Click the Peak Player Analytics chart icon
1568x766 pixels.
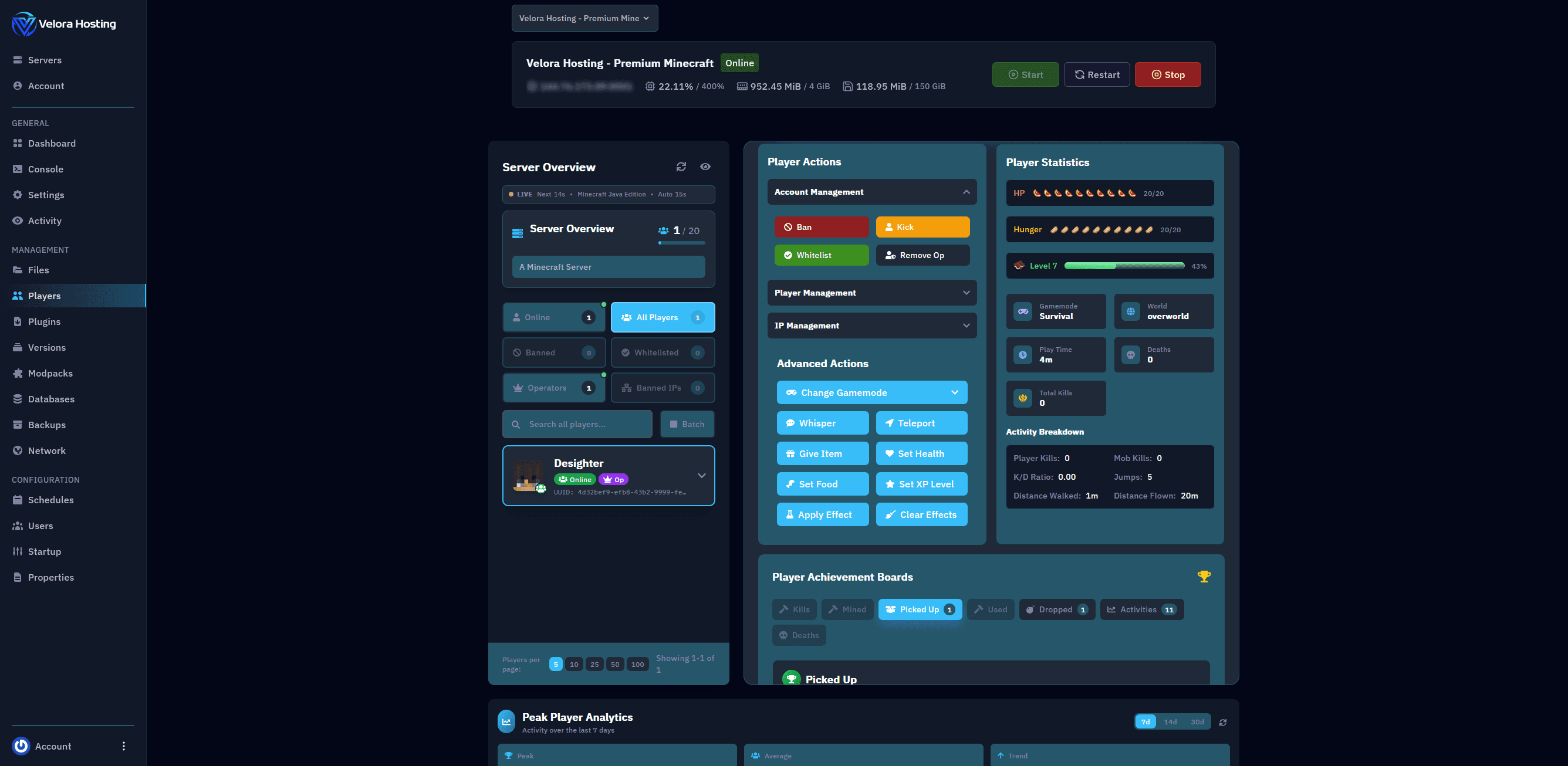point(506,721)
